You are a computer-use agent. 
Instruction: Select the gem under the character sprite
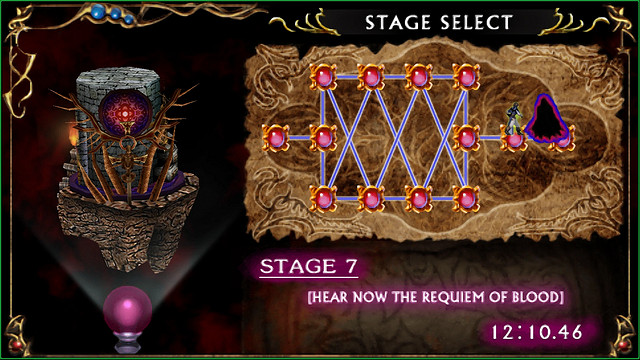[x=514, y=140]
